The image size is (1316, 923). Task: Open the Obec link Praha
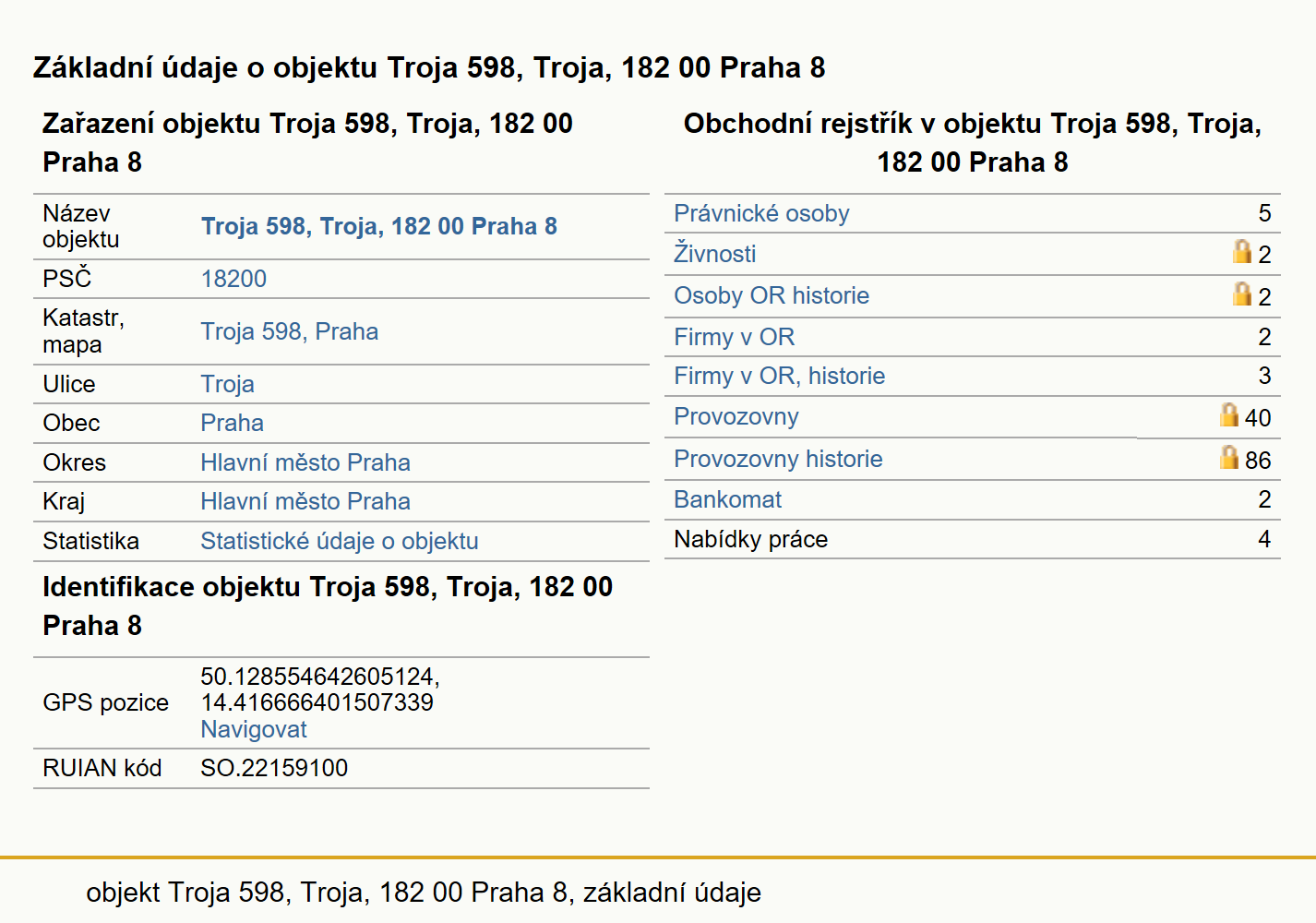tap(232, 423)
